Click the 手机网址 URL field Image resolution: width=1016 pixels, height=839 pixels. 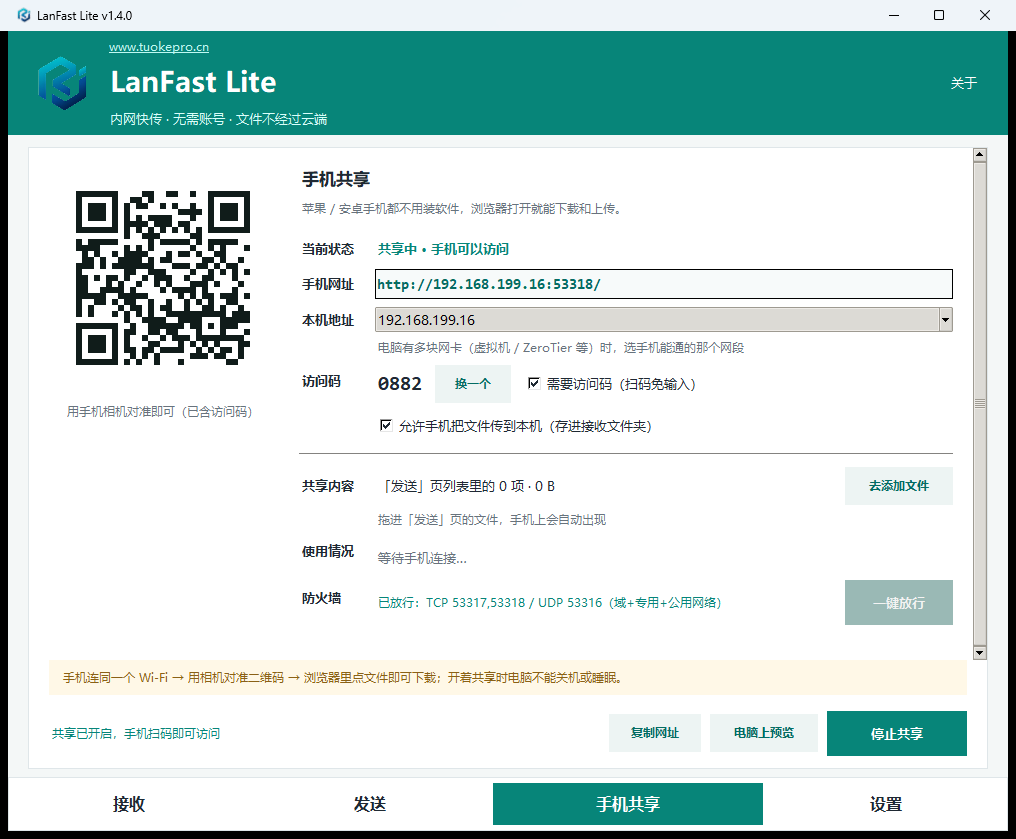[x=664, y=284]
